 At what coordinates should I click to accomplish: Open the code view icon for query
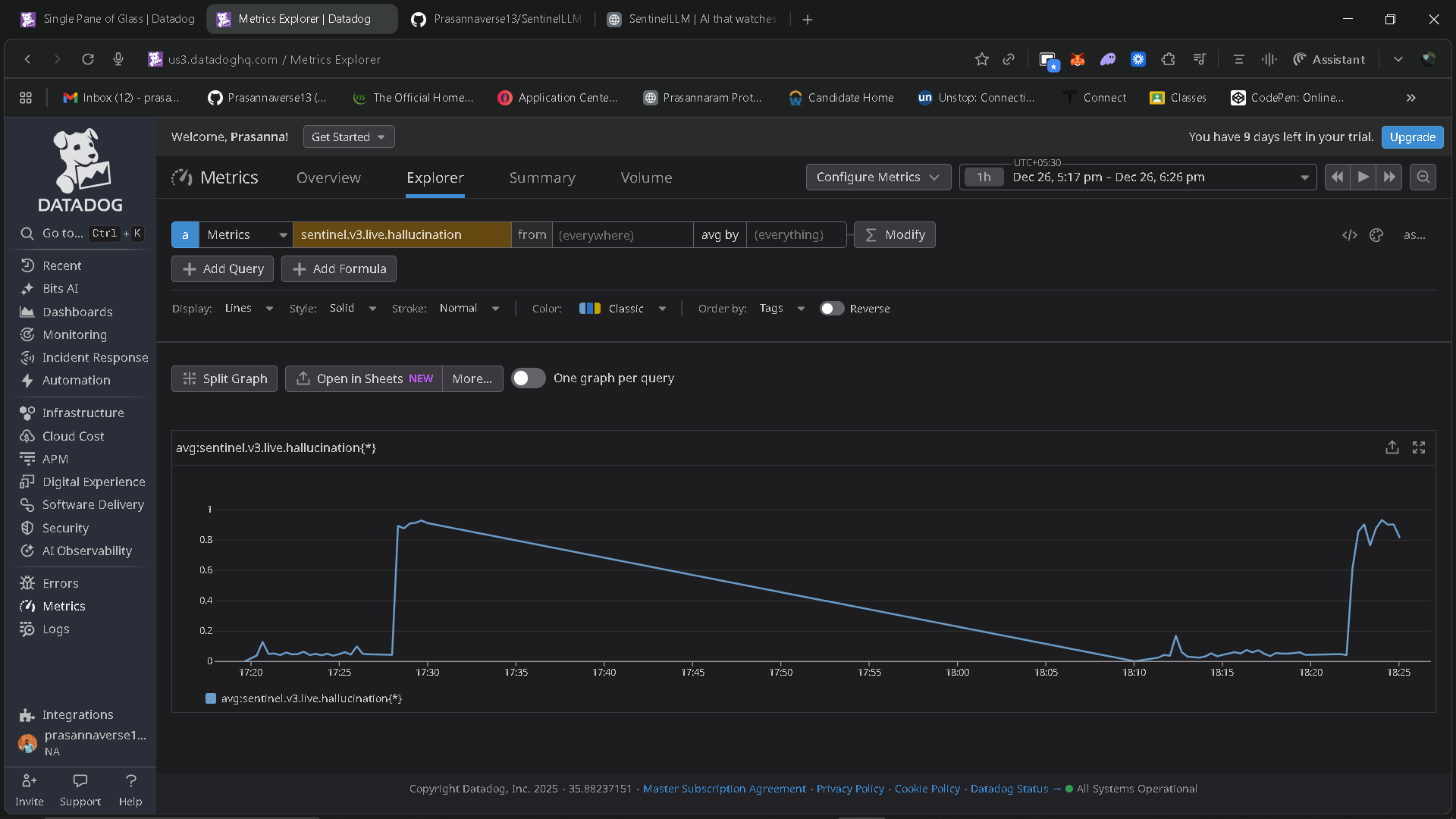click(1349, 235)
